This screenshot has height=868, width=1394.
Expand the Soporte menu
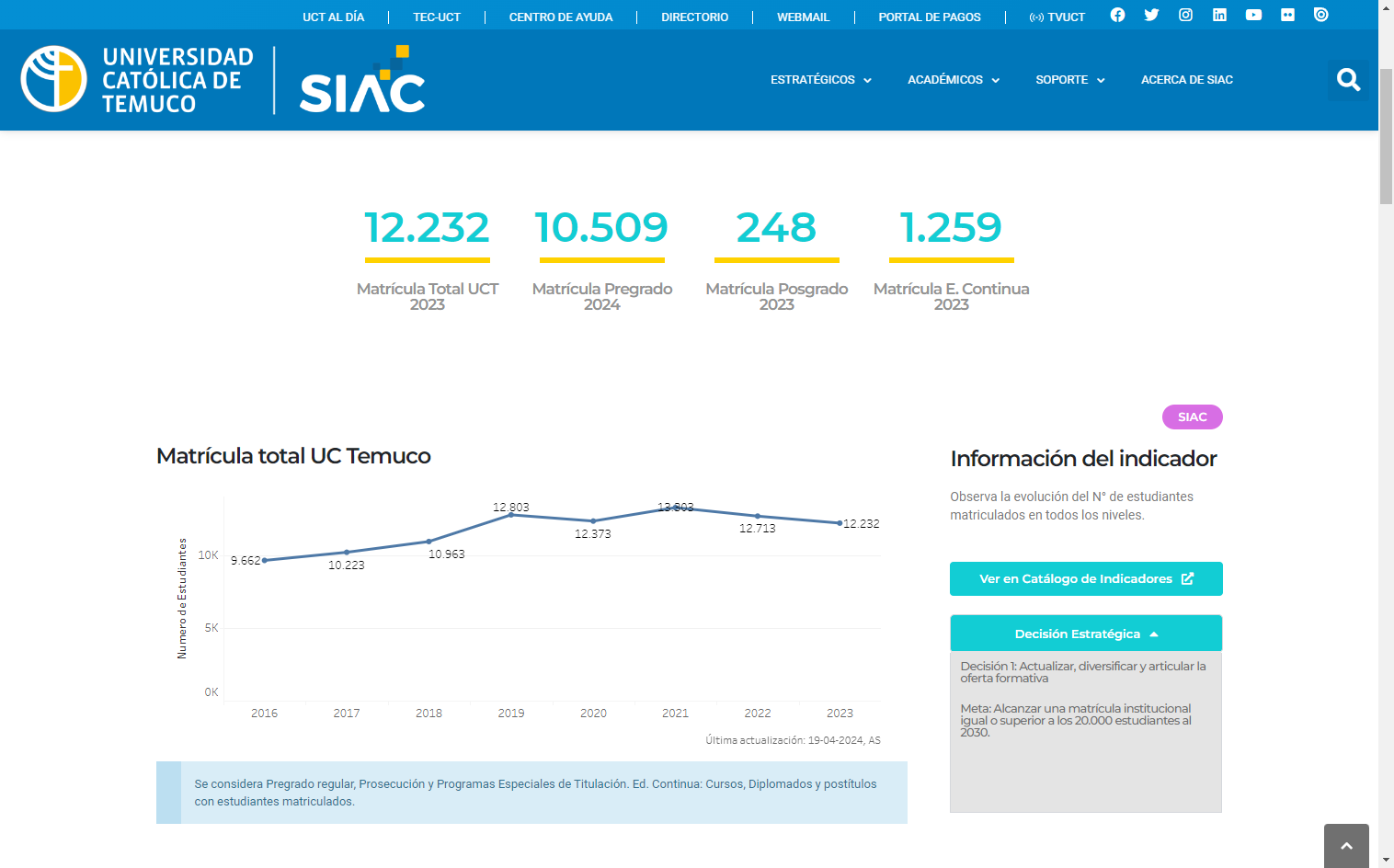[1070, 80]
